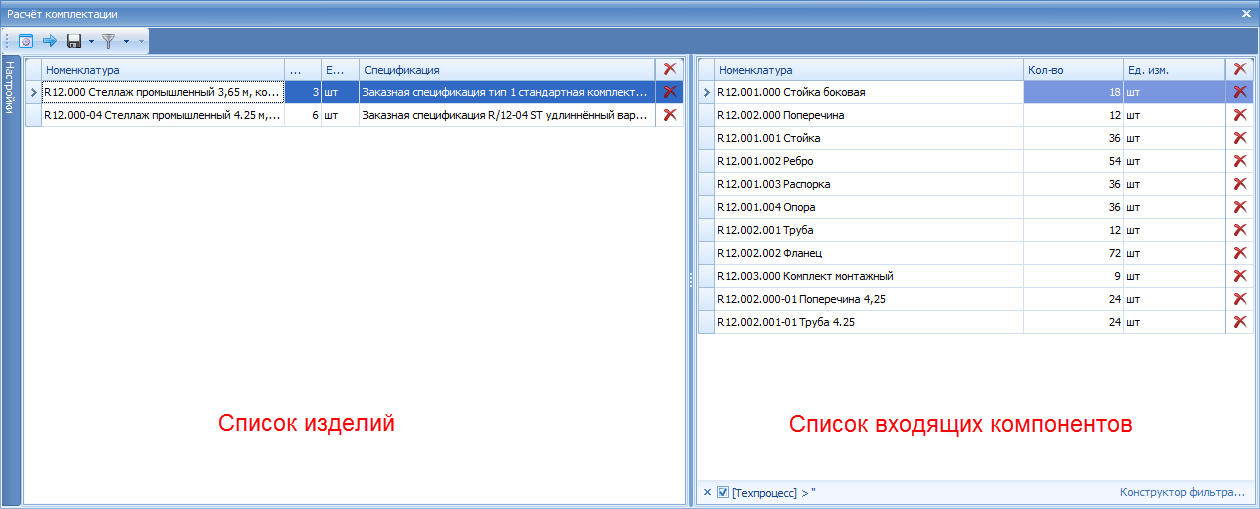Select Заказная спецификация R/12-04 ST cell

[x=507, y=115]
